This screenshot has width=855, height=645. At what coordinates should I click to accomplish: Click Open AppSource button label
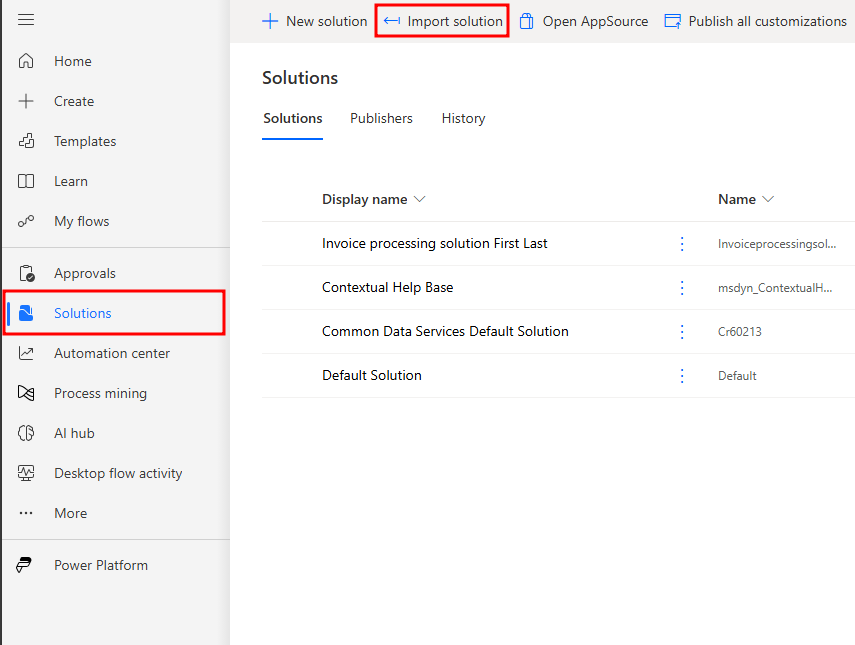(595, 21)
